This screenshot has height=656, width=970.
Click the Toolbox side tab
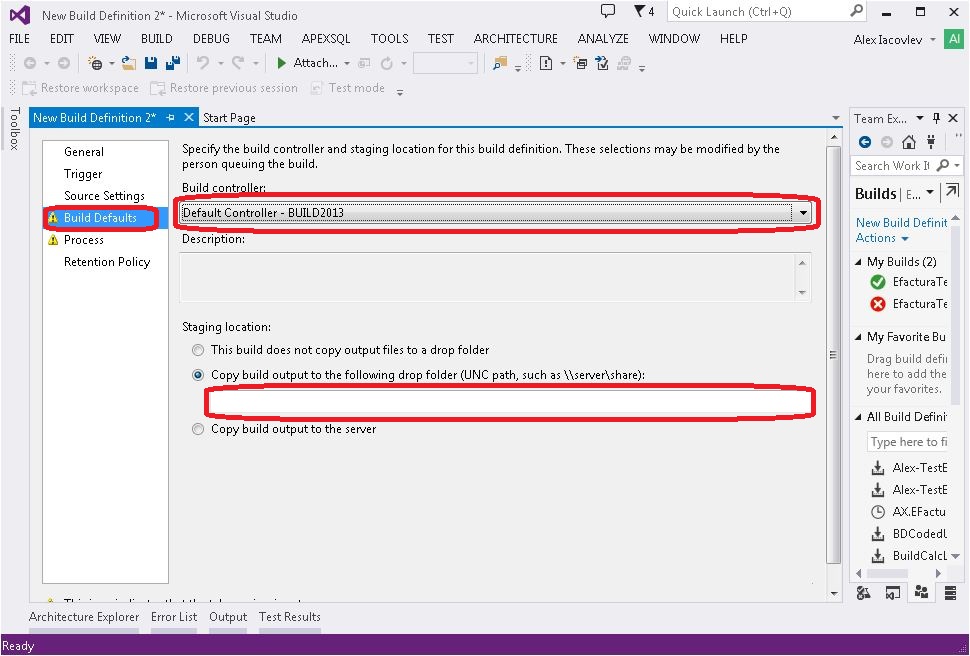pyautogui.click(x=15, y=129)
